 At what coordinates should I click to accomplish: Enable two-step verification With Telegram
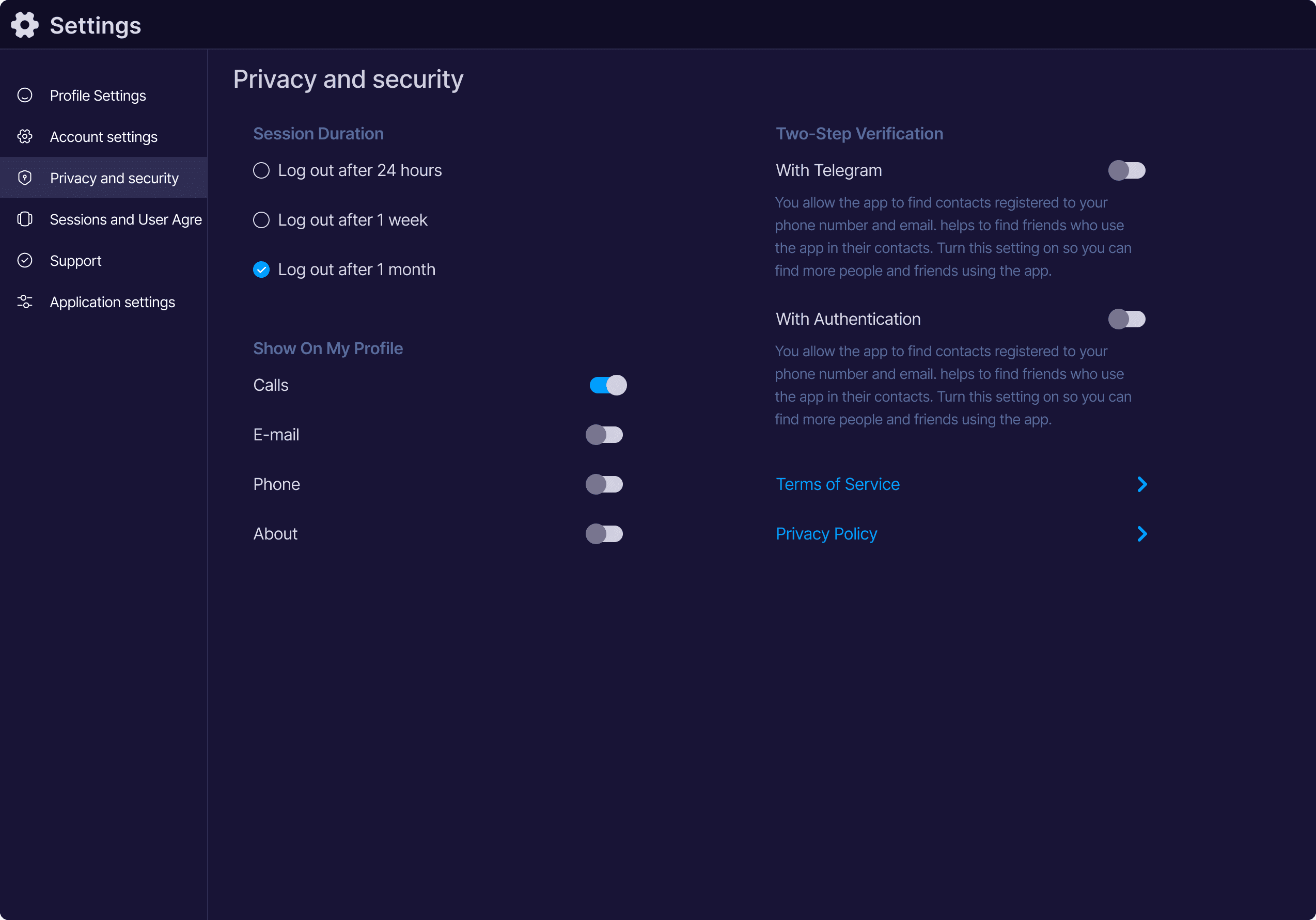[x=1126, y=170]
